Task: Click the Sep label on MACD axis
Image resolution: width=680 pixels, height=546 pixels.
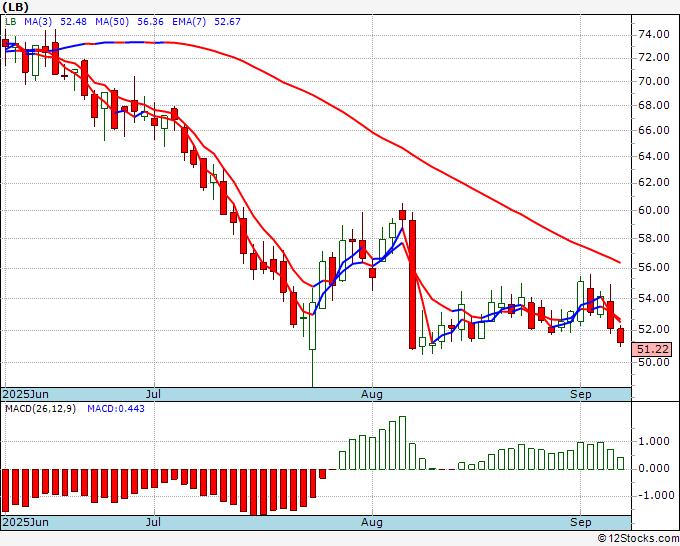Action: (581, 522)
